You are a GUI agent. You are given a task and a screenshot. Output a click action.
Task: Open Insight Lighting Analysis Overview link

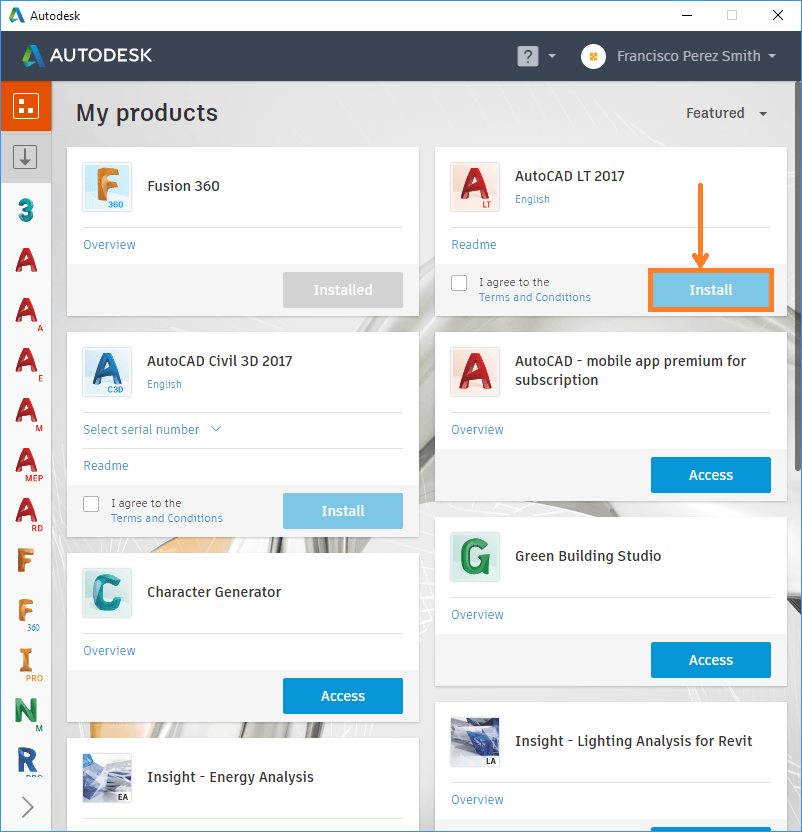(477, 800)
